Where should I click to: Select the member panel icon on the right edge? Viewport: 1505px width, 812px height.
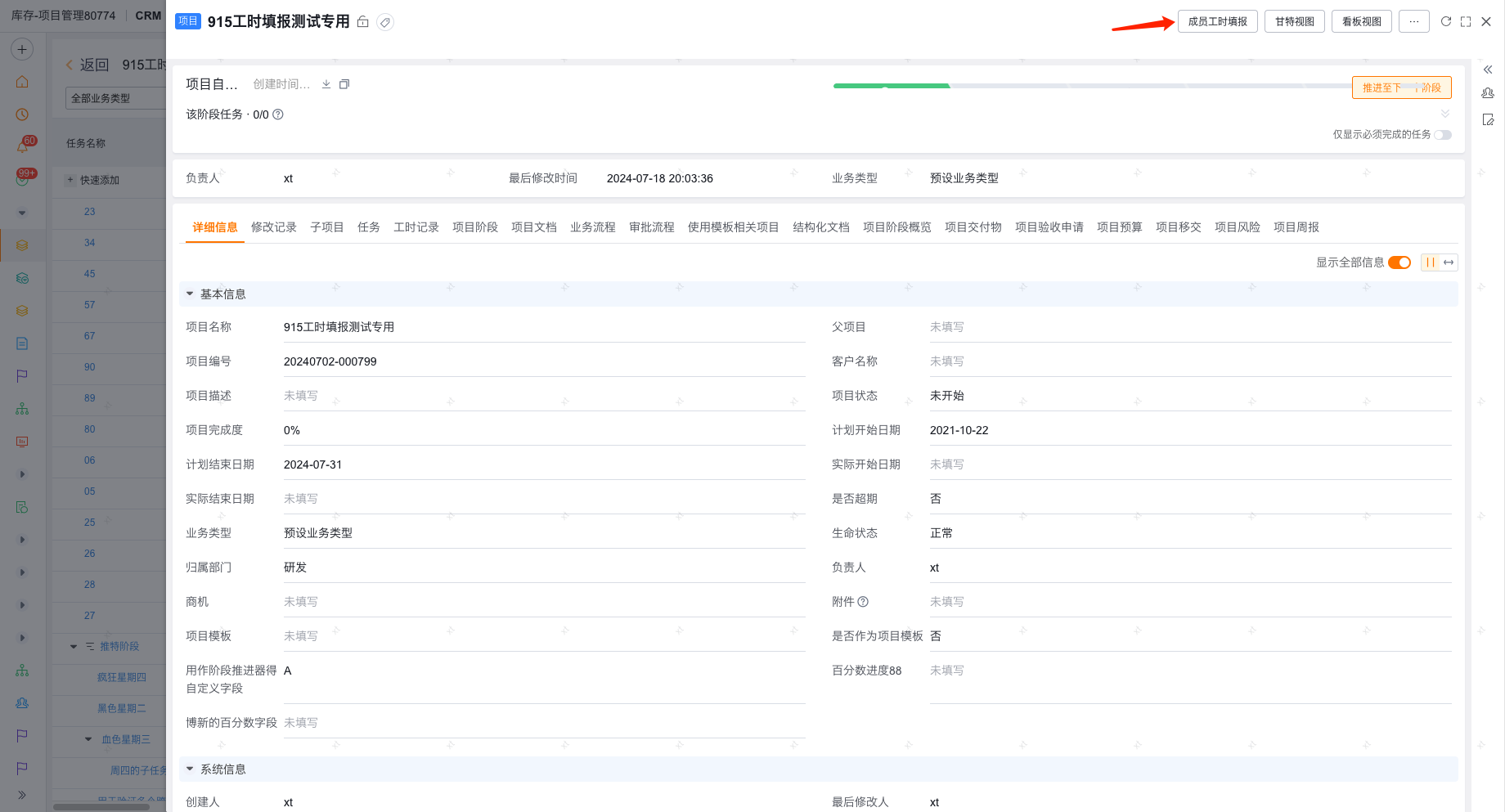tap(1488, 92)
